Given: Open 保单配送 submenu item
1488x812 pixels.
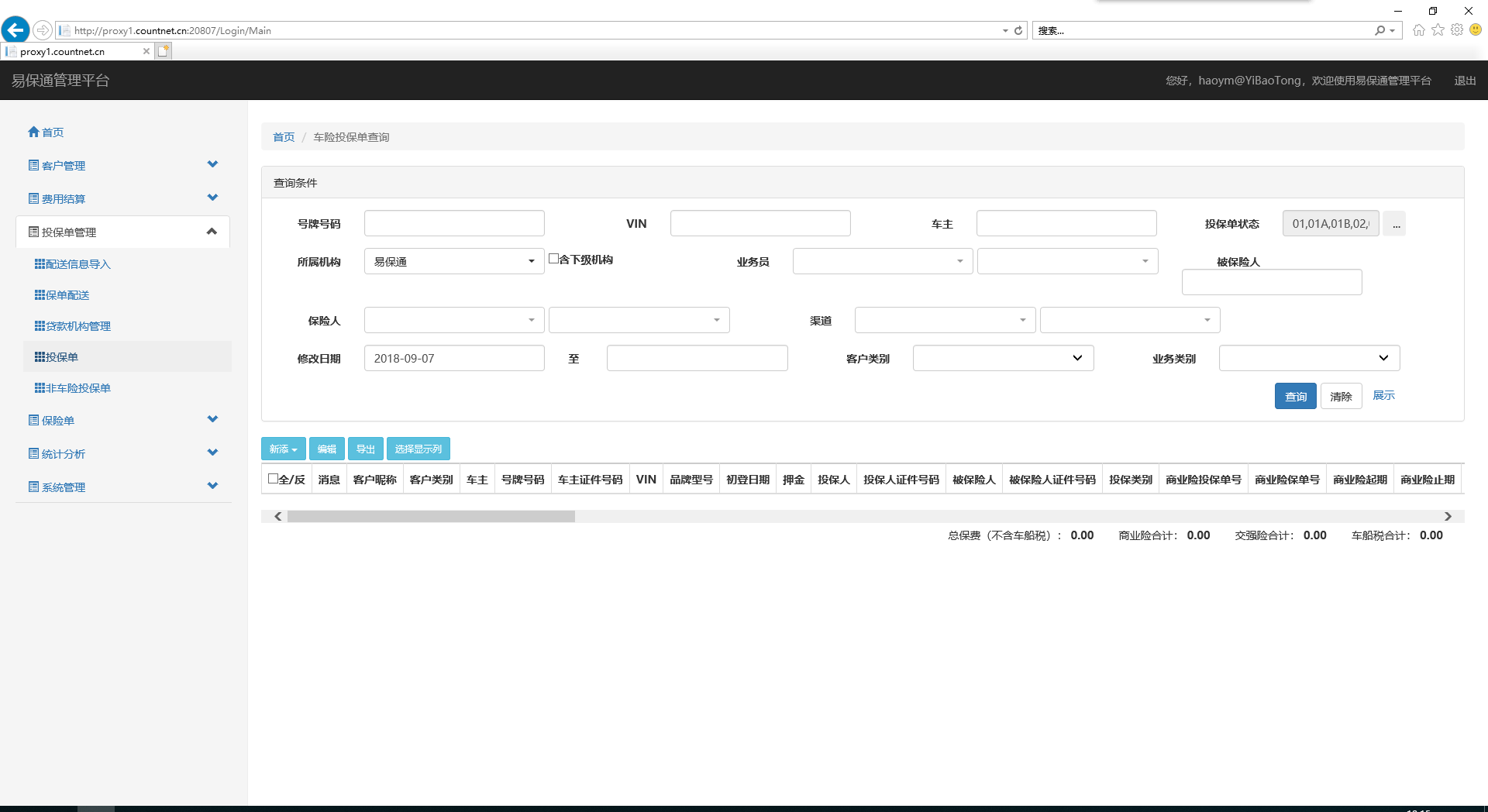Looking at the screenshot, I should tap(62, 295).
